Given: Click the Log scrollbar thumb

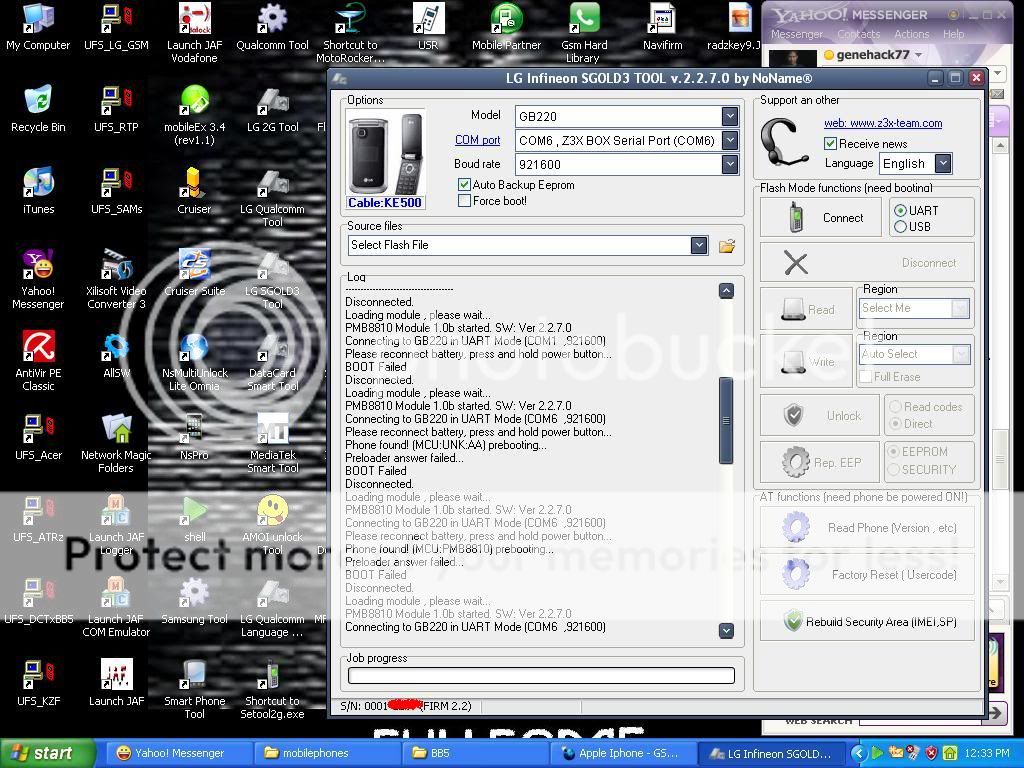Looking at the screenshot, I should click(x=726, y=421).
